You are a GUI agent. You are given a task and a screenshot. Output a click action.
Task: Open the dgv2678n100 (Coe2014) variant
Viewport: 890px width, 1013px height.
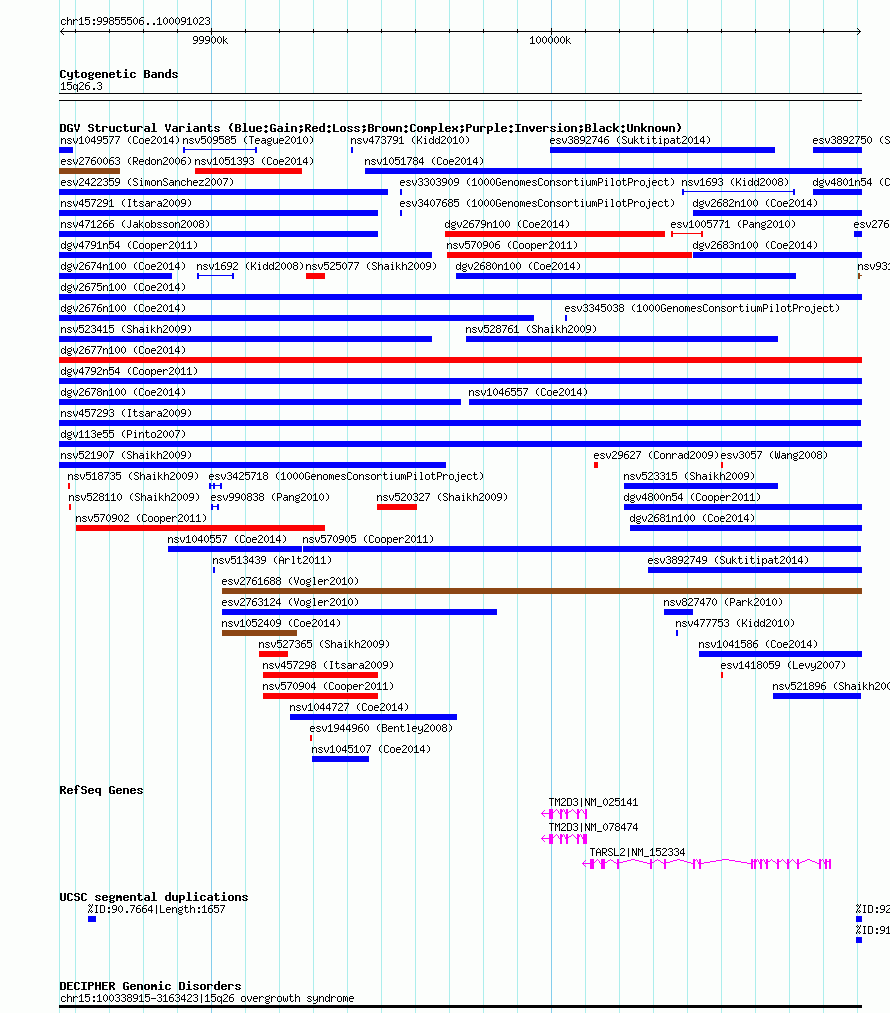point(260,402)
